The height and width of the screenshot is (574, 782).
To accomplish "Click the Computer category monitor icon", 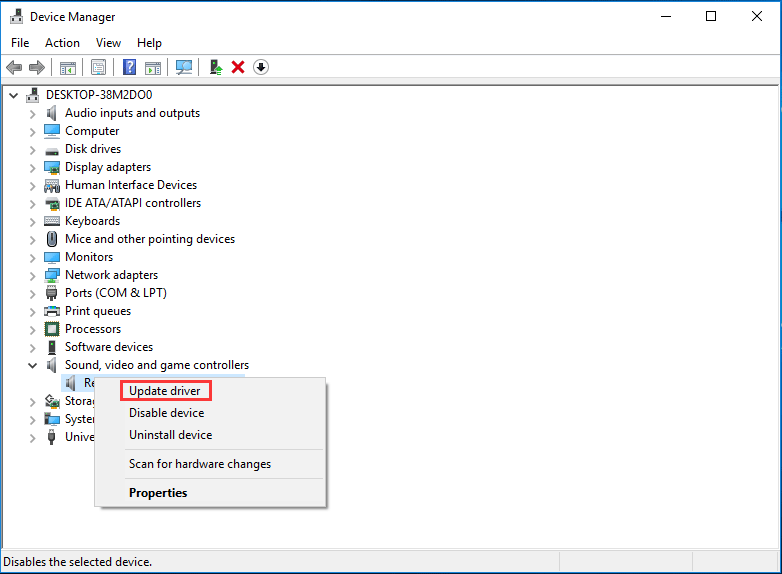I will click(x=52, y=131).
